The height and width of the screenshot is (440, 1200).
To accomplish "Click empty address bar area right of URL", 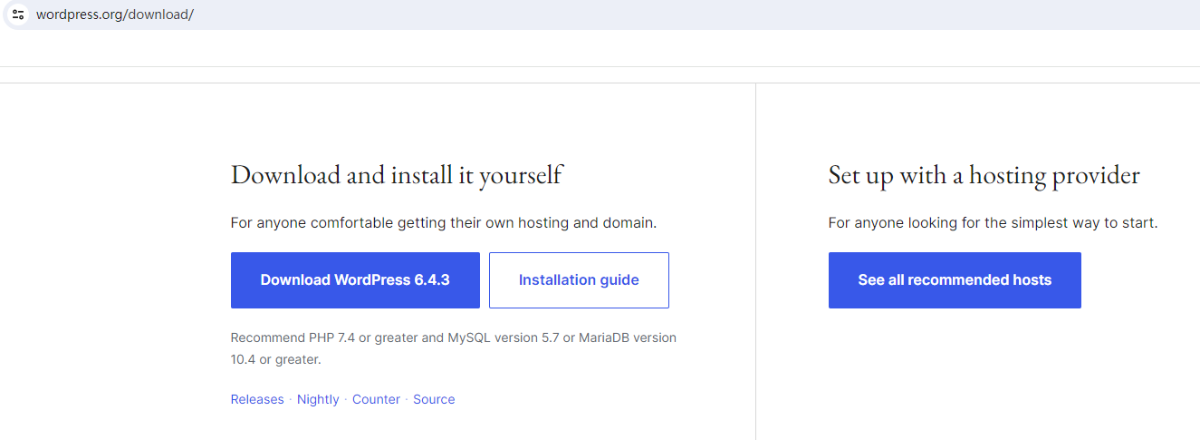I will tap(700, 15).
